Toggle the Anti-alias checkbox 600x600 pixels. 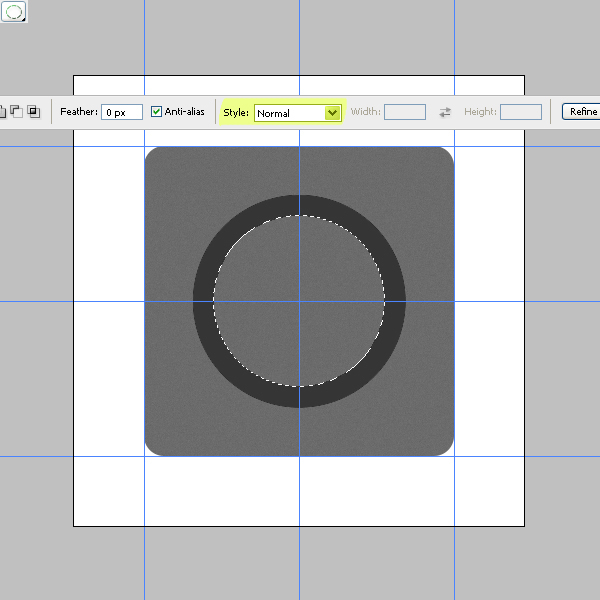coord(157,112)
